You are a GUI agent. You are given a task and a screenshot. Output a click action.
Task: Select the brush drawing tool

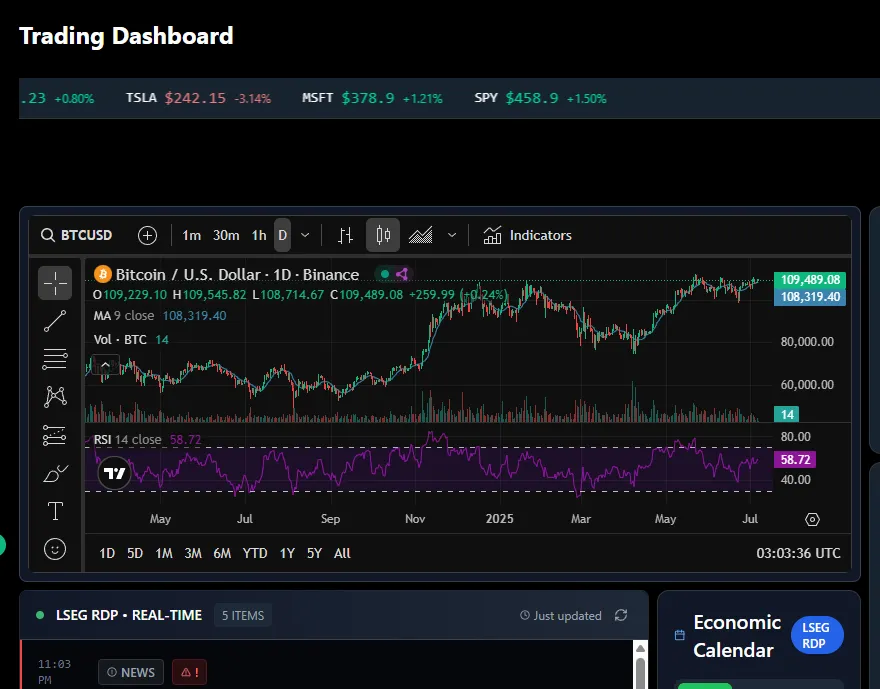click(55, 473)
